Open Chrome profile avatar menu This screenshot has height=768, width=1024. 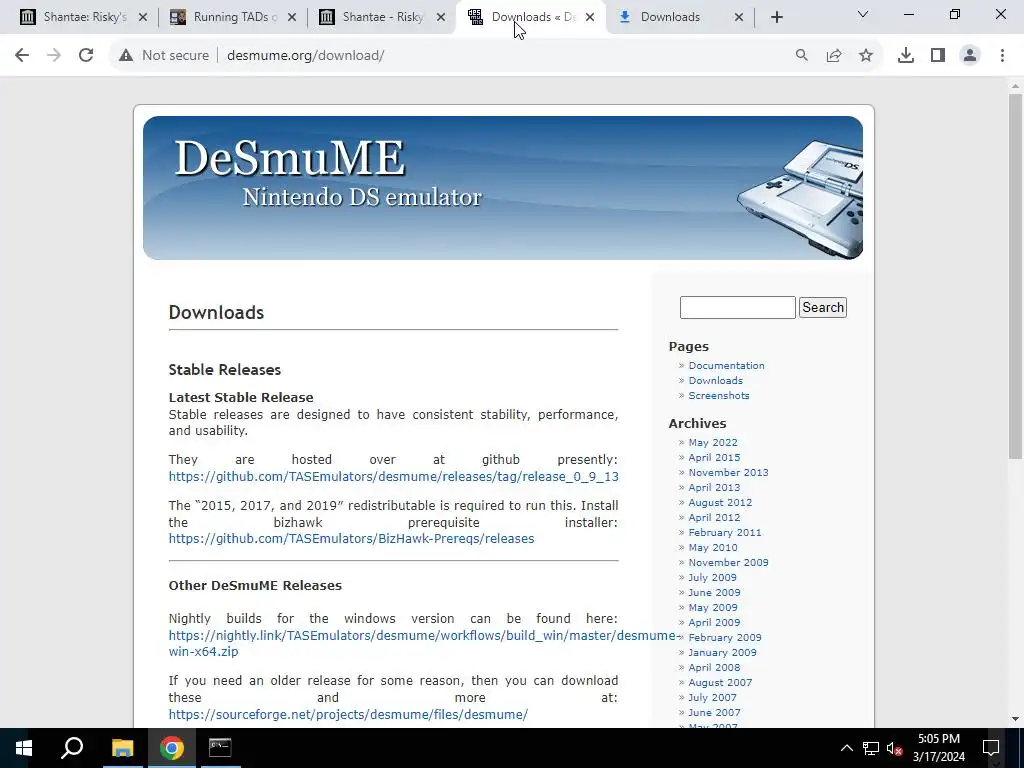click(970, 56)
